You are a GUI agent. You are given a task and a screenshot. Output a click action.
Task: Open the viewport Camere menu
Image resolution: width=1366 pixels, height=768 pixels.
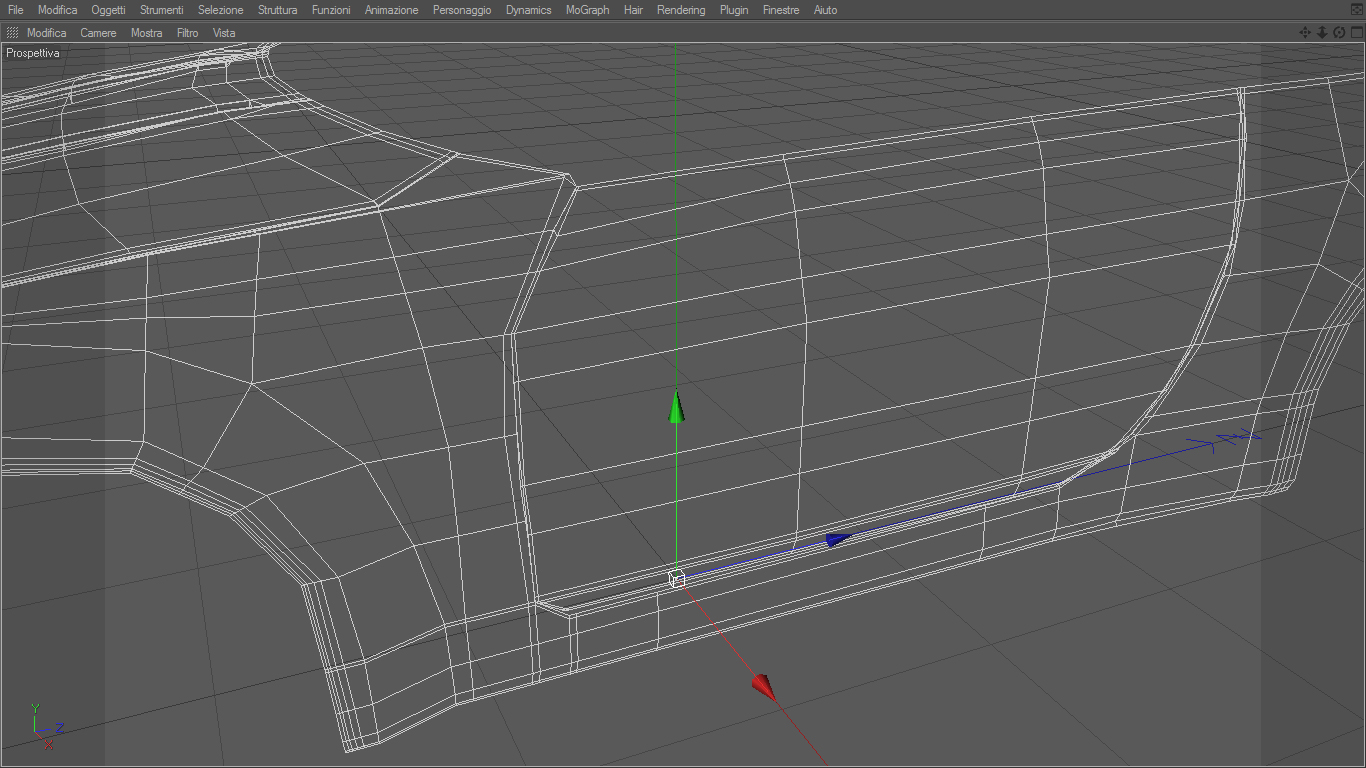(99, 33)
